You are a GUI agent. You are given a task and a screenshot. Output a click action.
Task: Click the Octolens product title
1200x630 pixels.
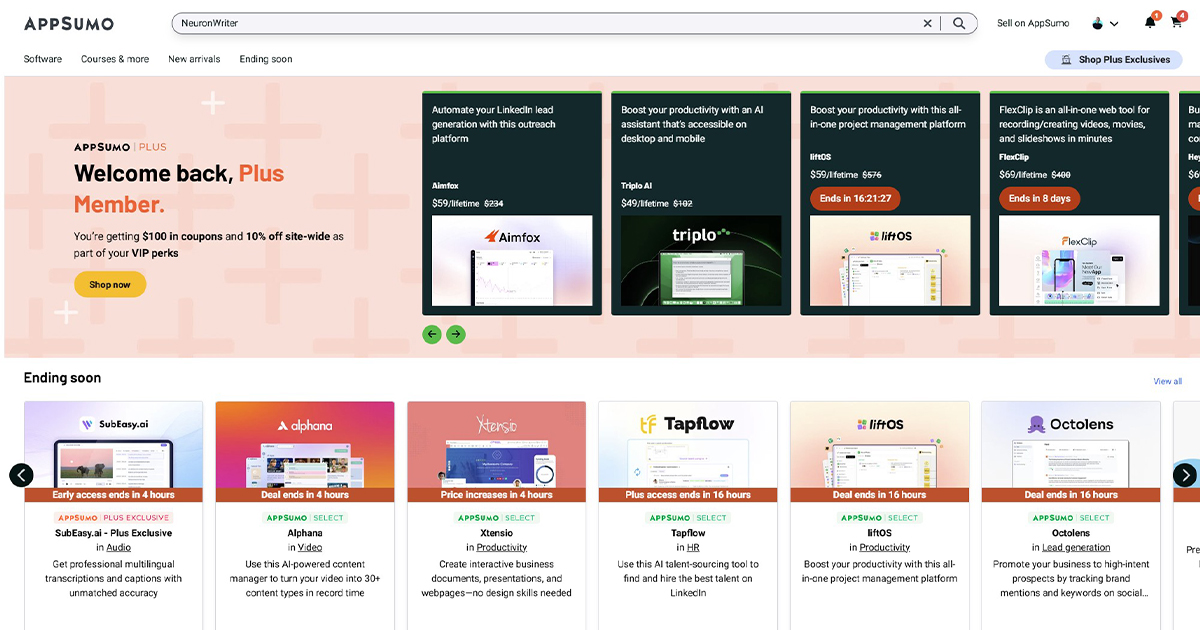[1071, 533]
